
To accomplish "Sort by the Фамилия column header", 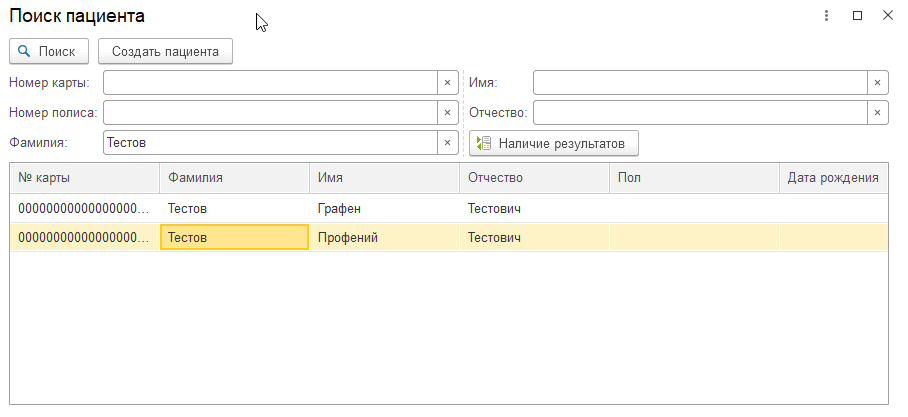I will 234,178.
